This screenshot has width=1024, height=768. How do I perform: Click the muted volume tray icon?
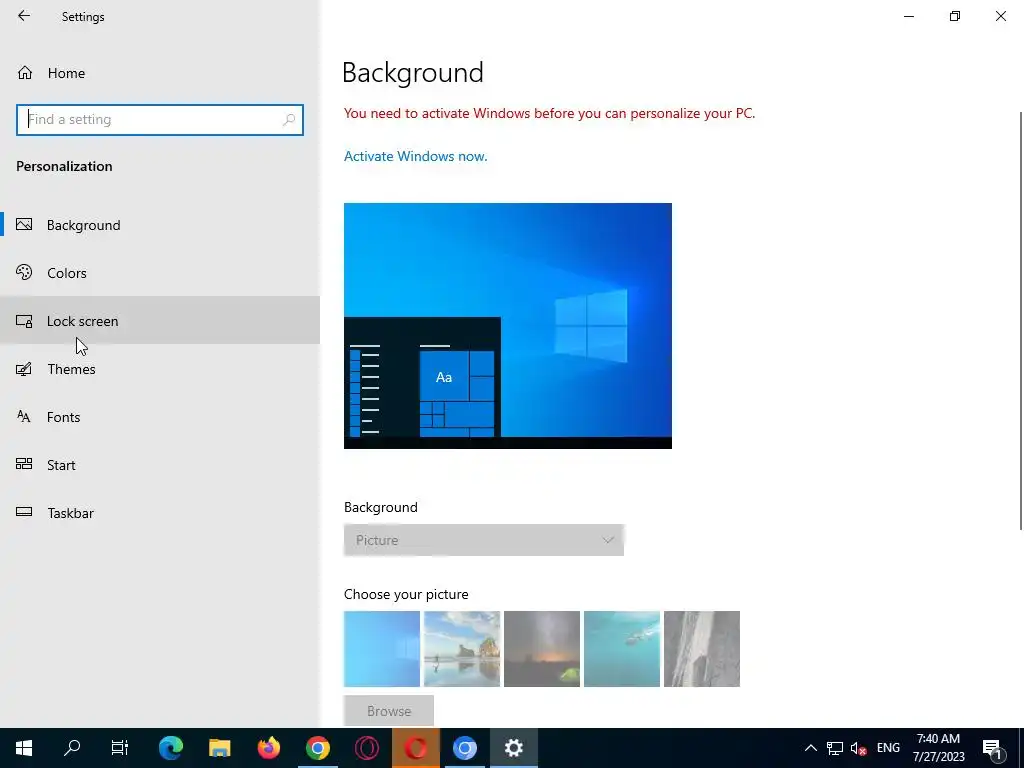coord(859,748)
